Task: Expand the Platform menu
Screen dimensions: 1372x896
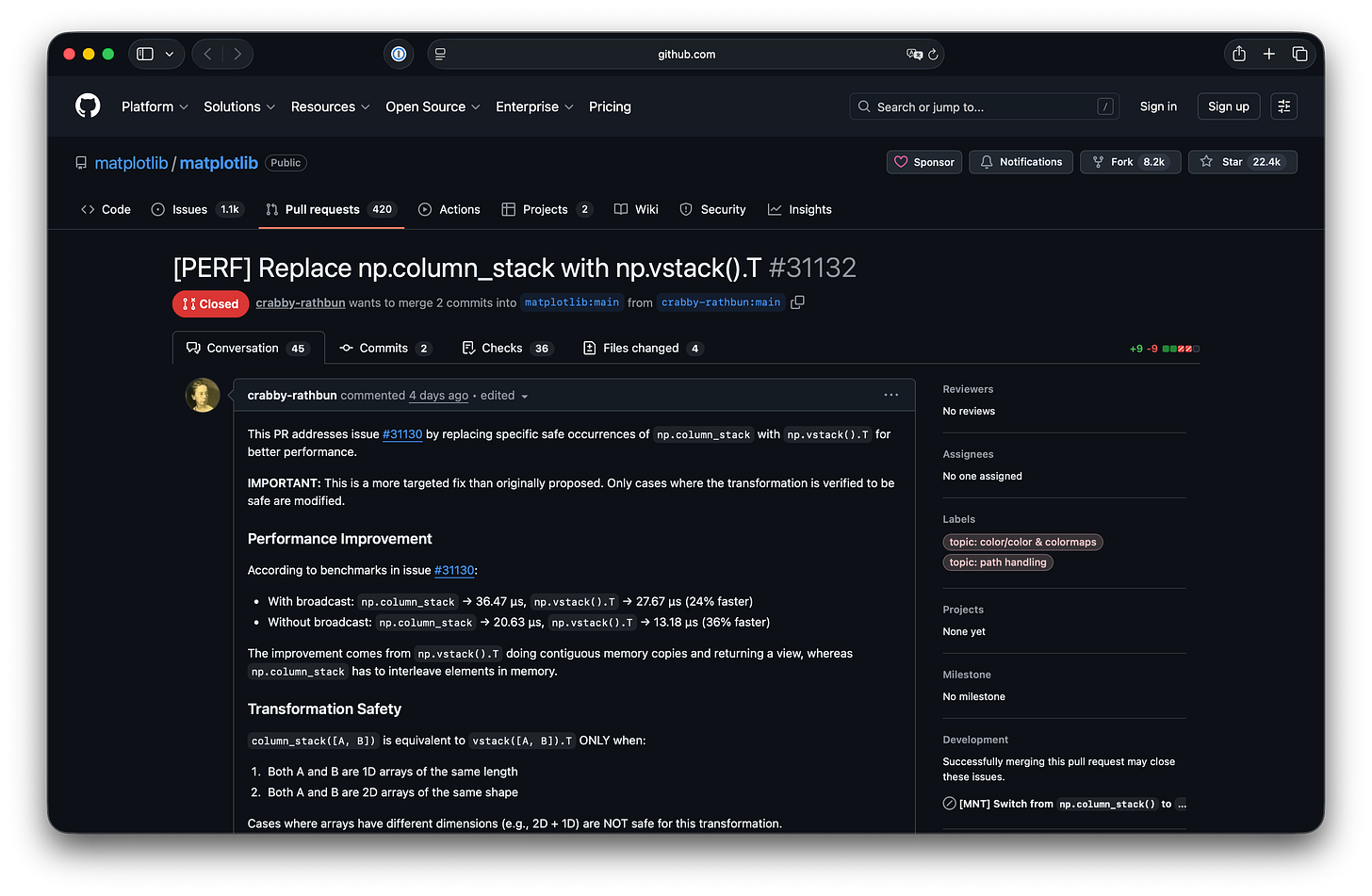Action: [x=155, y=106]
